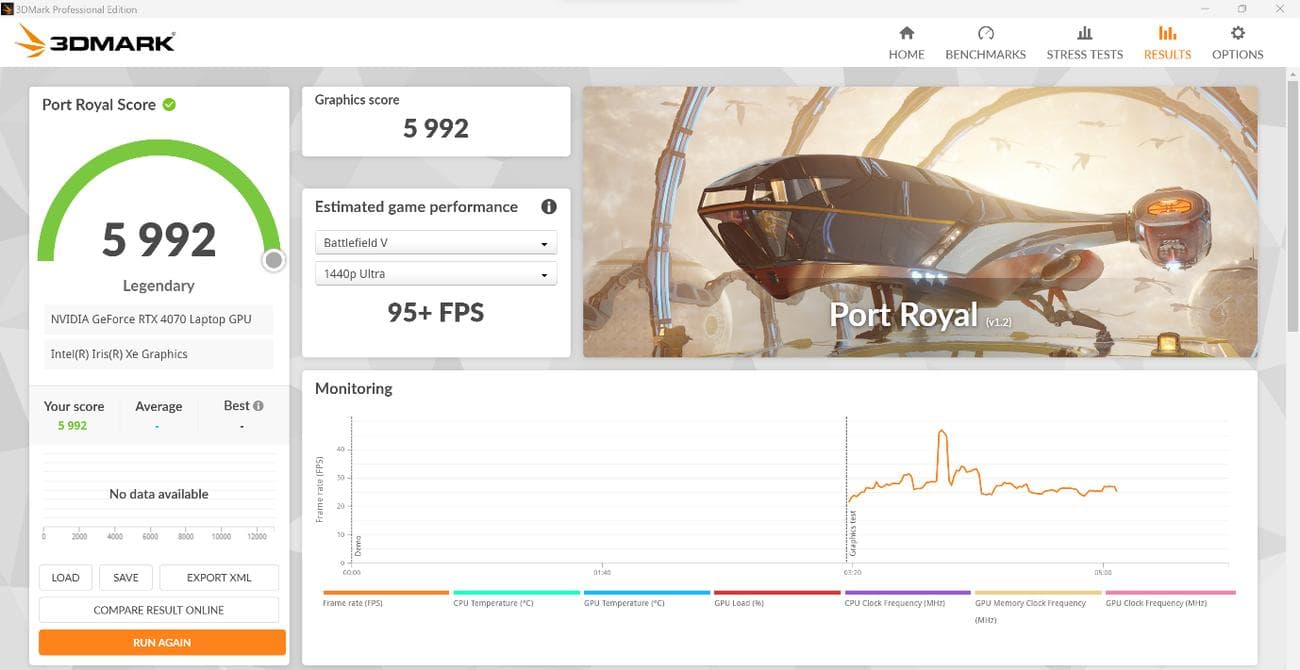This screenshot has height=670, width=1300.
Task: Click the EXPORT XML button
Action: (x=219, y=577)
